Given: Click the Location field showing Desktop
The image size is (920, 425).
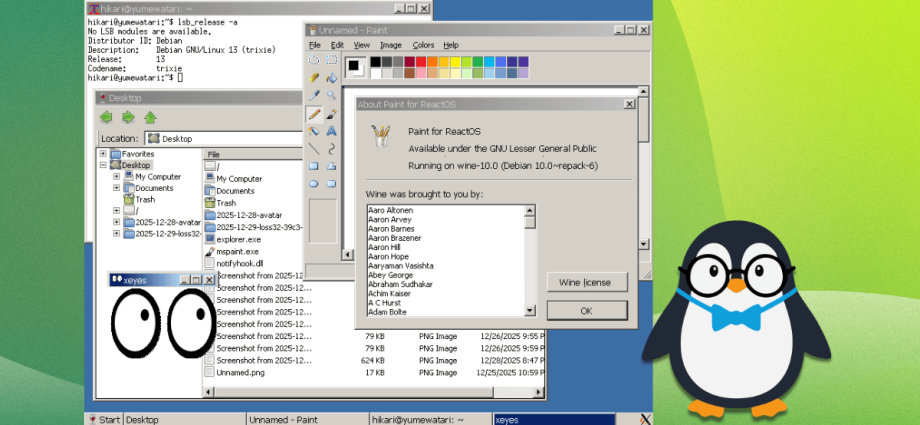Looking at the screenshot, I should pos(224,139).
